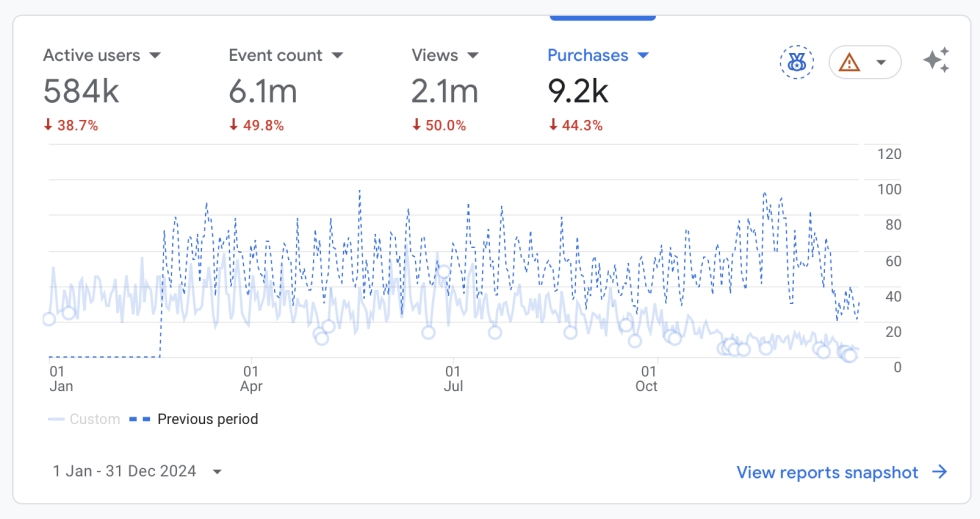Image resolution: width=980 pixels, height=519 pixels.
Task: Click the dashed-circle medal badge icon
Action: (796, 62)
